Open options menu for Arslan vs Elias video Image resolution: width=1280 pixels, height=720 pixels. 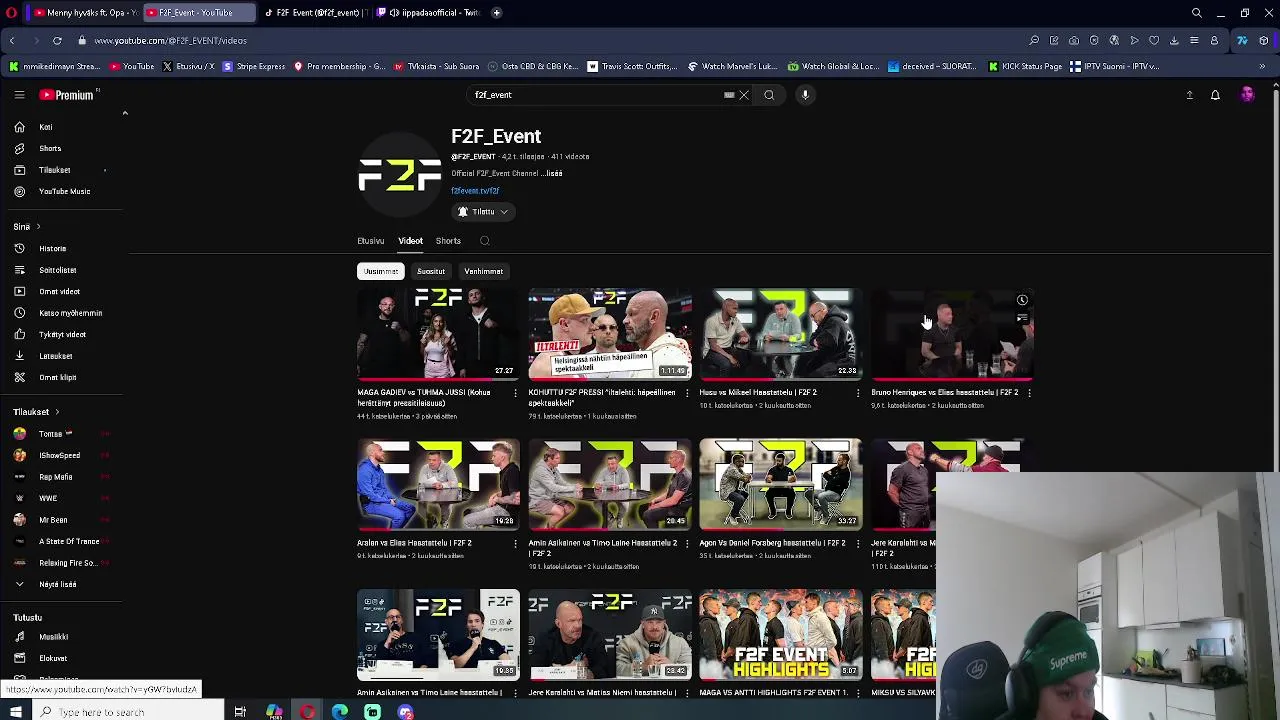[515, 543]
